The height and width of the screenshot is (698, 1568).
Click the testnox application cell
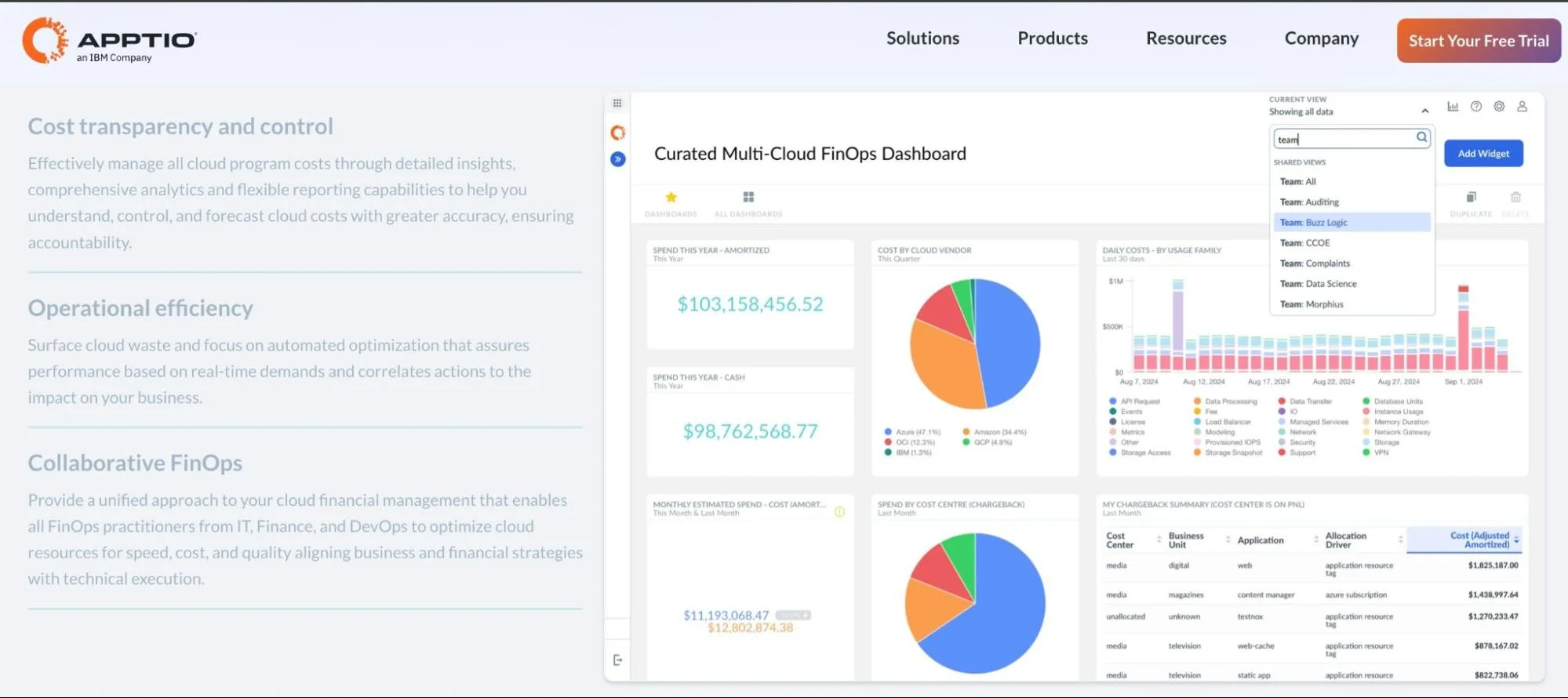click(x=1250, y=616)
